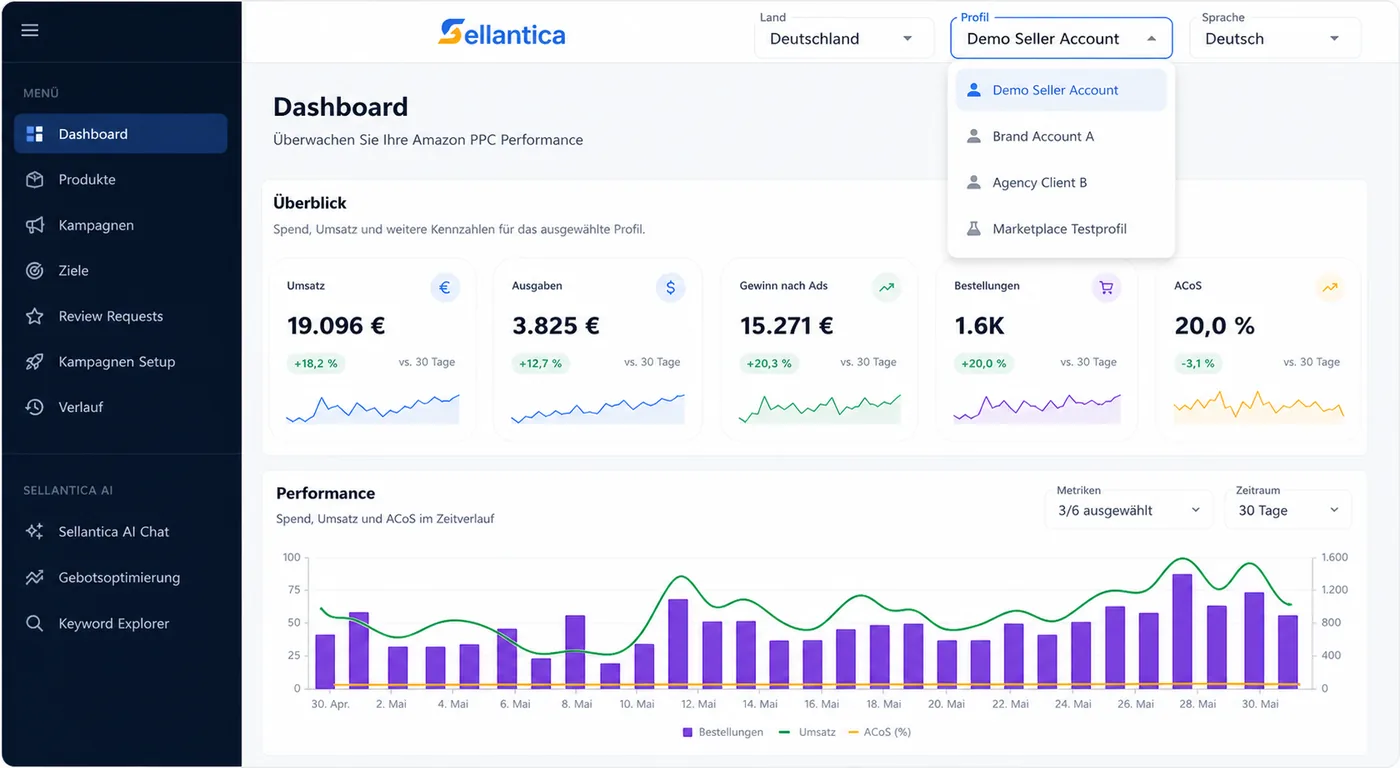1400x768 pixels.
Task: Click the Keyword Explorer magnifier icon
Action: pos(35,623)
